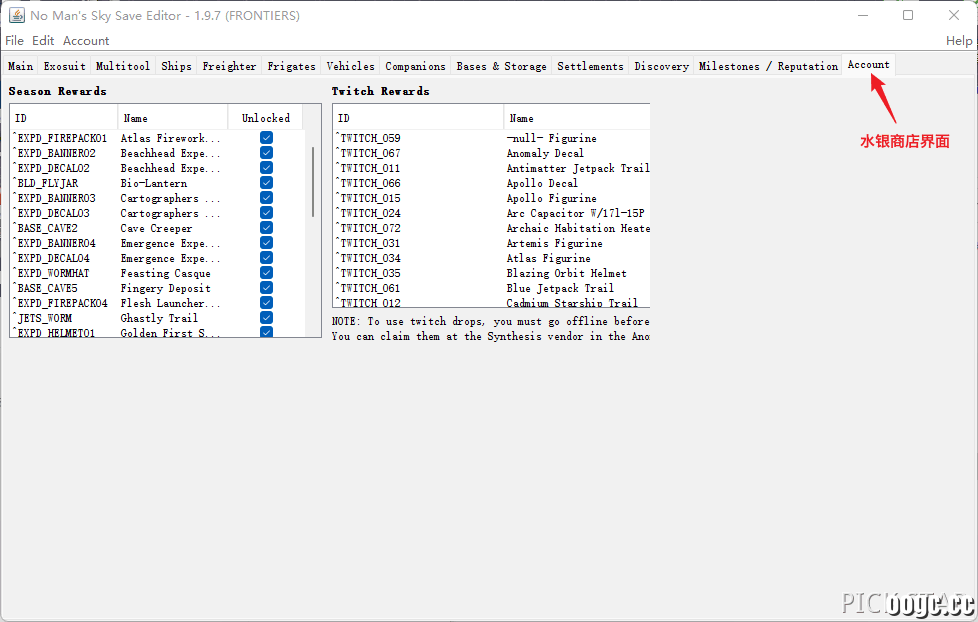Toggle Unlocked checkbox for Cave Creeper
978x622 pixels.
point(266,228)
